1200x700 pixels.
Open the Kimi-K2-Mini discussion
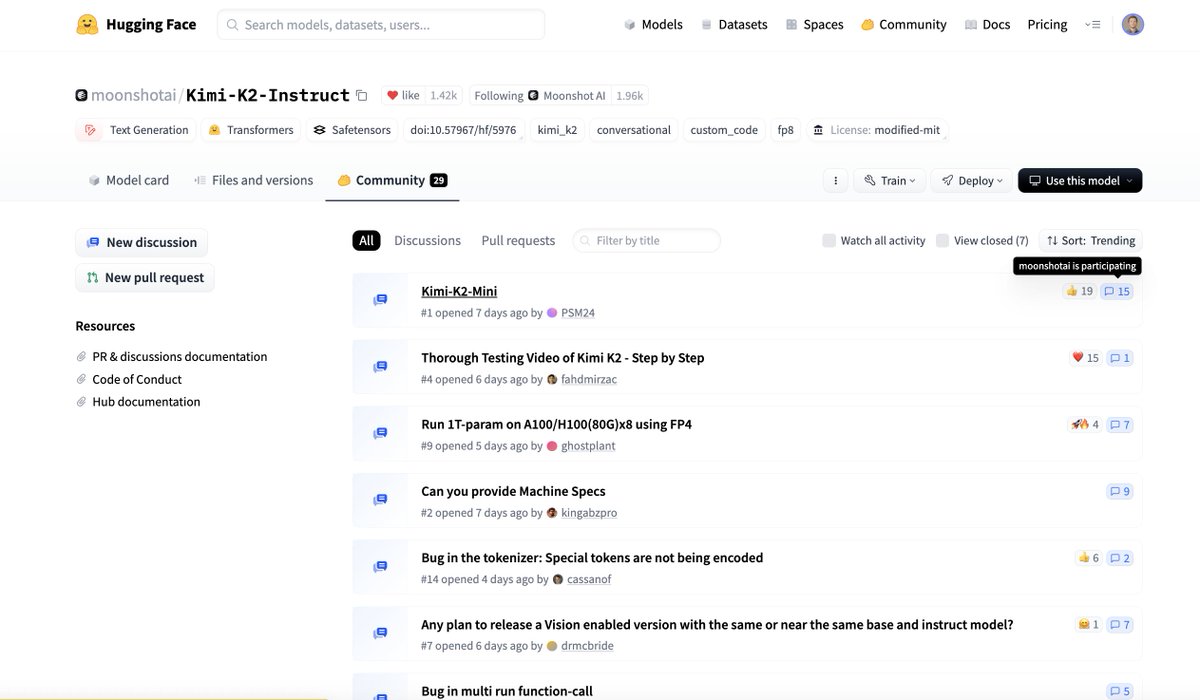point(459,291)
